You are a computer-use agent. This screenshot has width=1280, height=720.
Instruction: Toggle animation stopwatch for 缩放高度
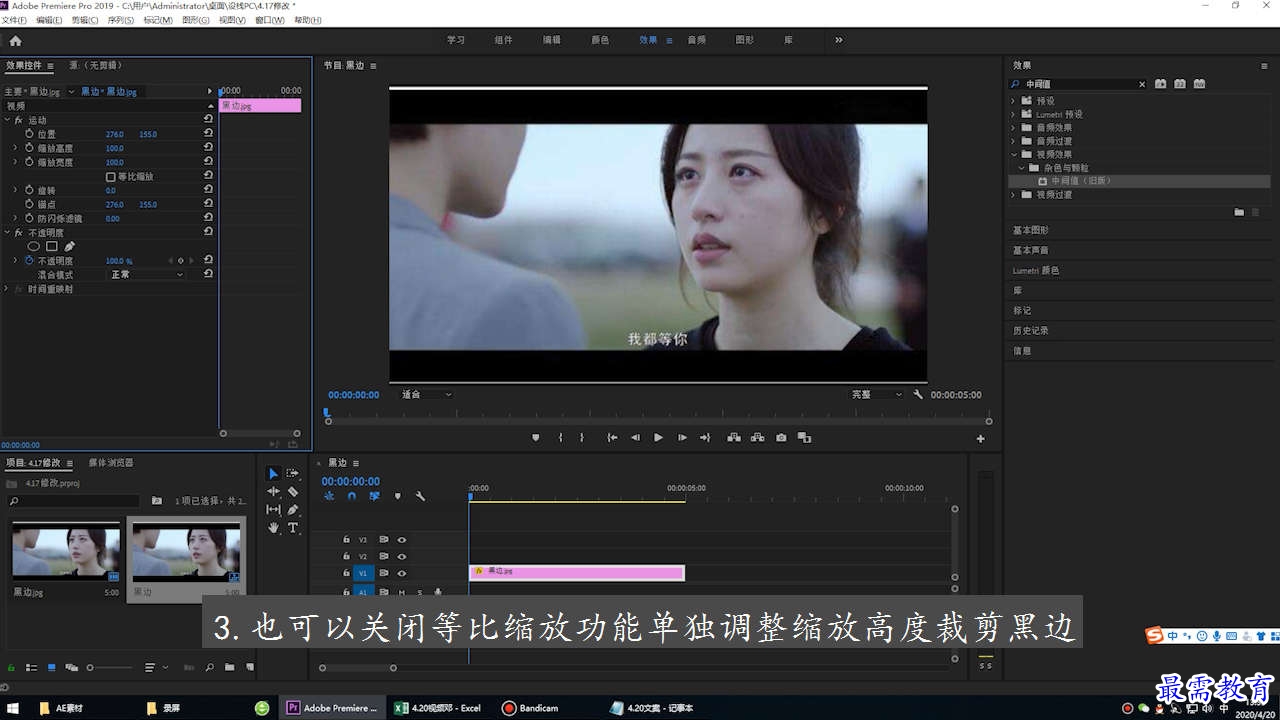click(x=29, y=148)
